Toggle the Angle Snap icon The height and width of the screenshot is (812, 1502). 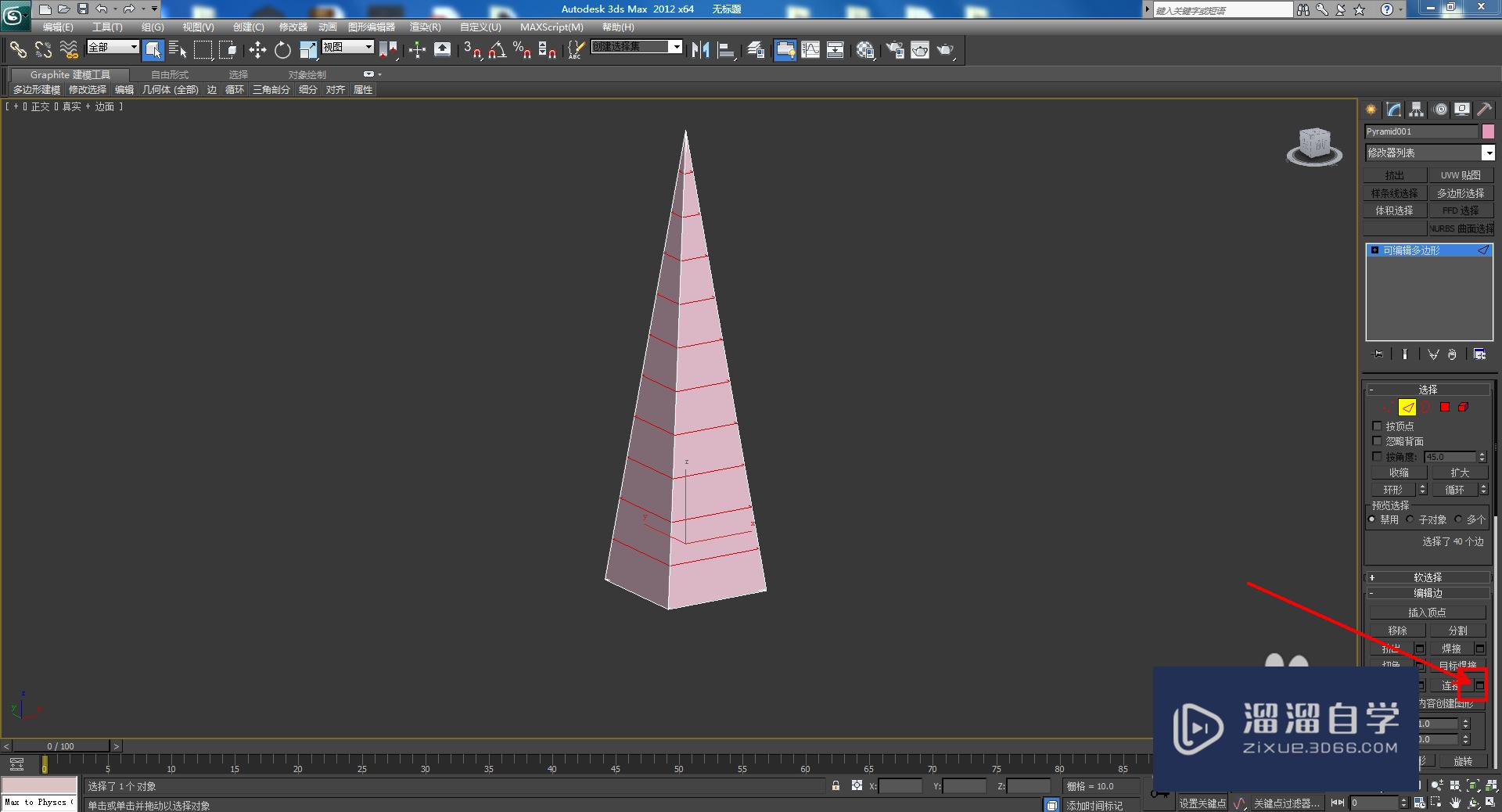(497, 50)
